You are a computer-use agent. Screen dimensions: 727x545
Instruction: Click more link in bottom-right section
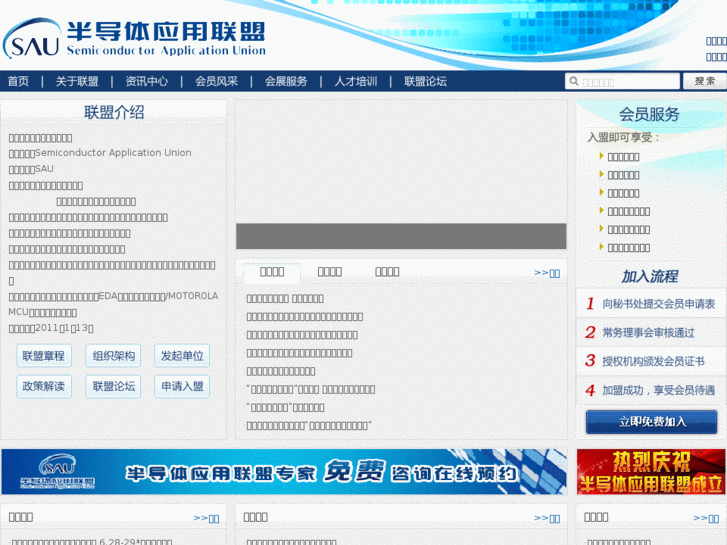(706, 518)
